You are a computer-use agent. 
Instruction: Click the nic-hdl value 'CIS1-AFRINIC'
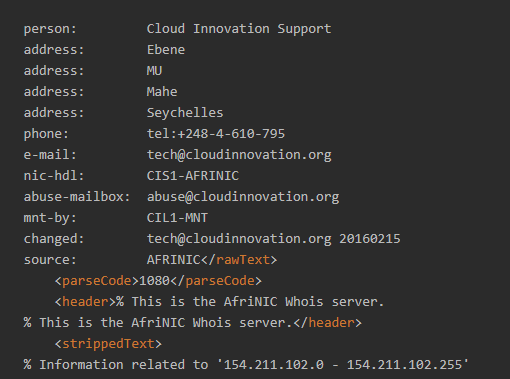coord(193,176)
